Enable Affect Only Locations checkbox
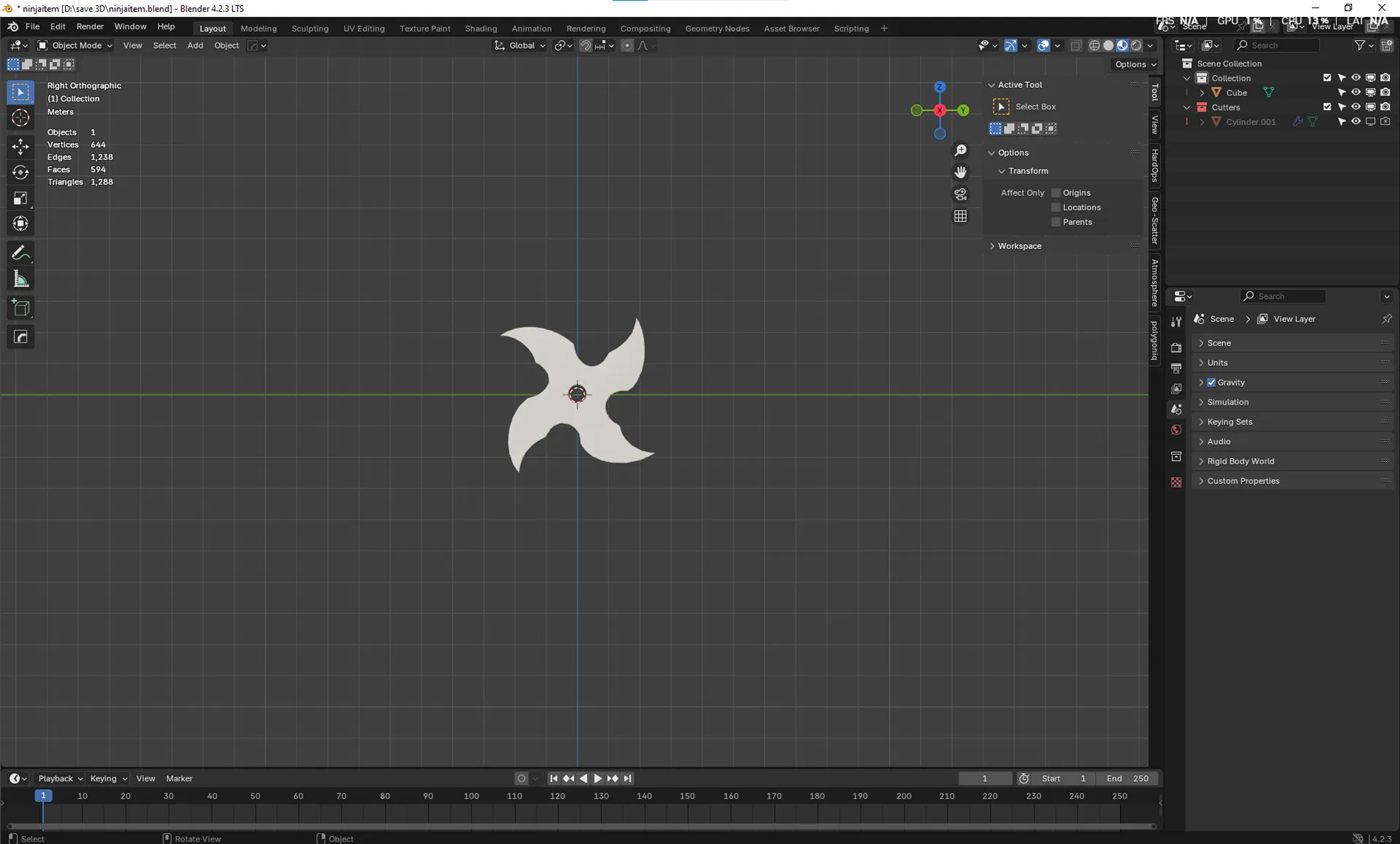Screen dimensions: 1400x844 [1055, 208]
